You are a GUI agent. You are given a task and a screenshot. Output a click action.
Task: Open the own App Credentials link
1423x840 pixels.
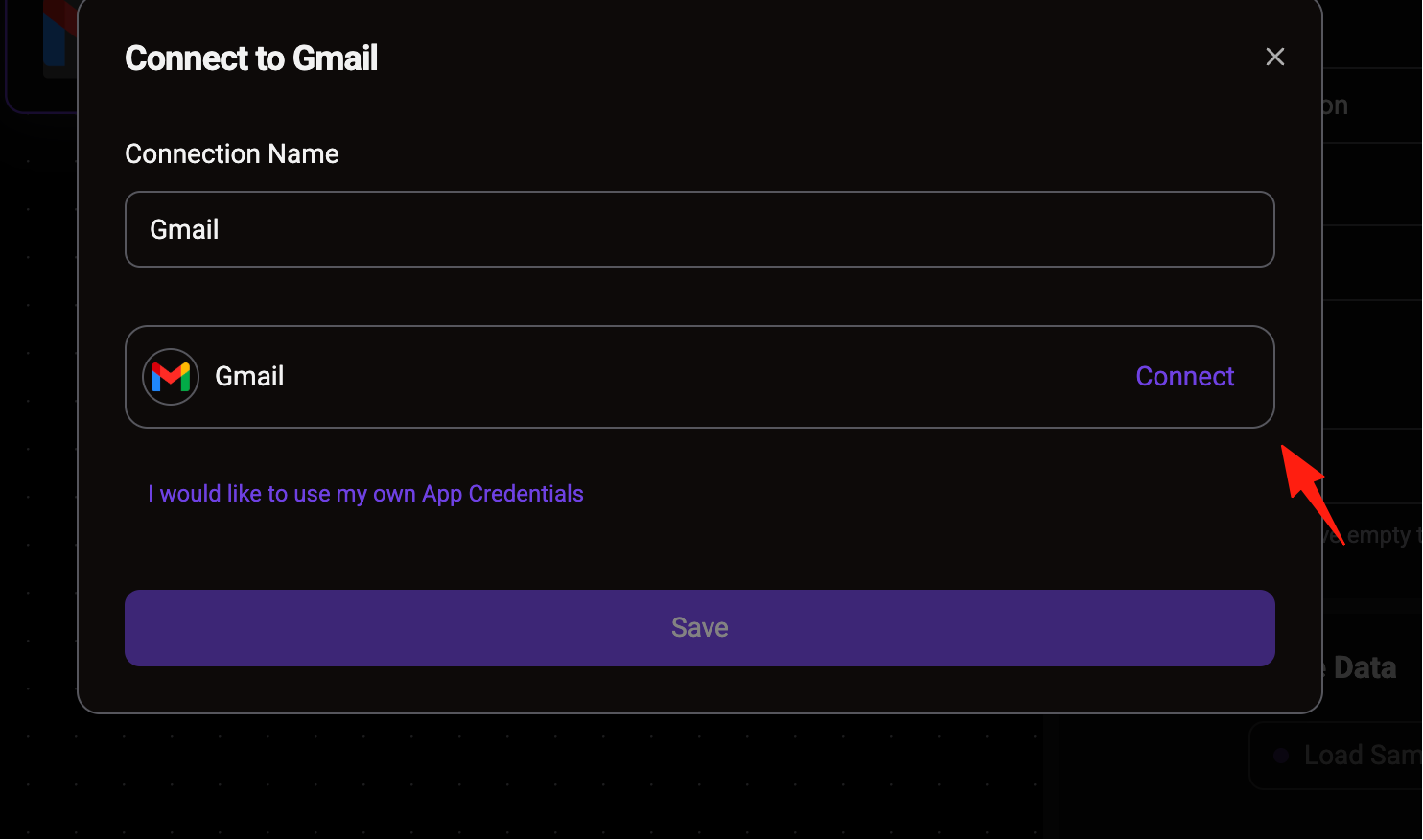pos(365,494)
